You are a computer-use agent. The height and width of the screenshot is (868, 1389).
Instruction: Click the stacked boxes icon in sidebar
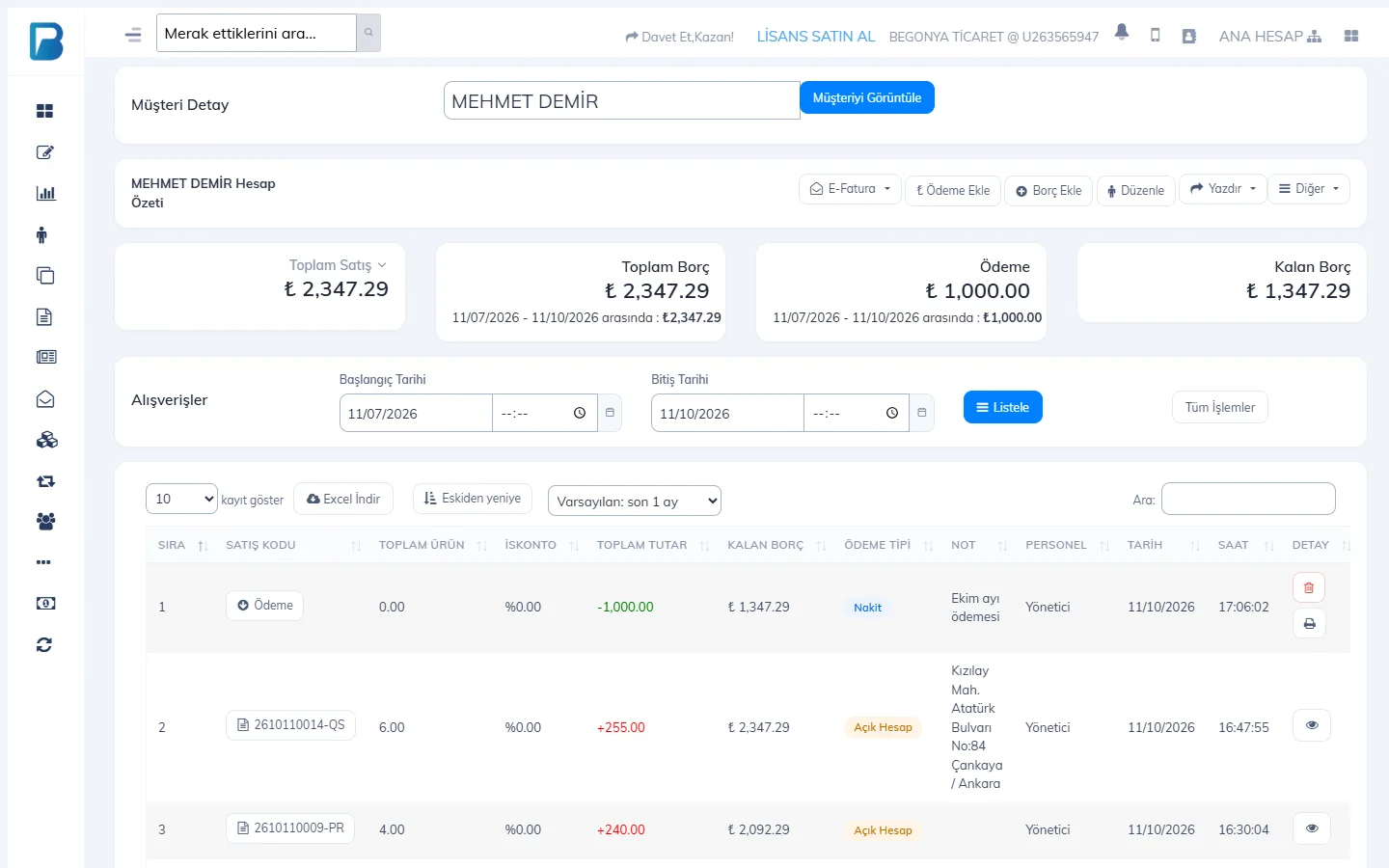coord(46,441)
